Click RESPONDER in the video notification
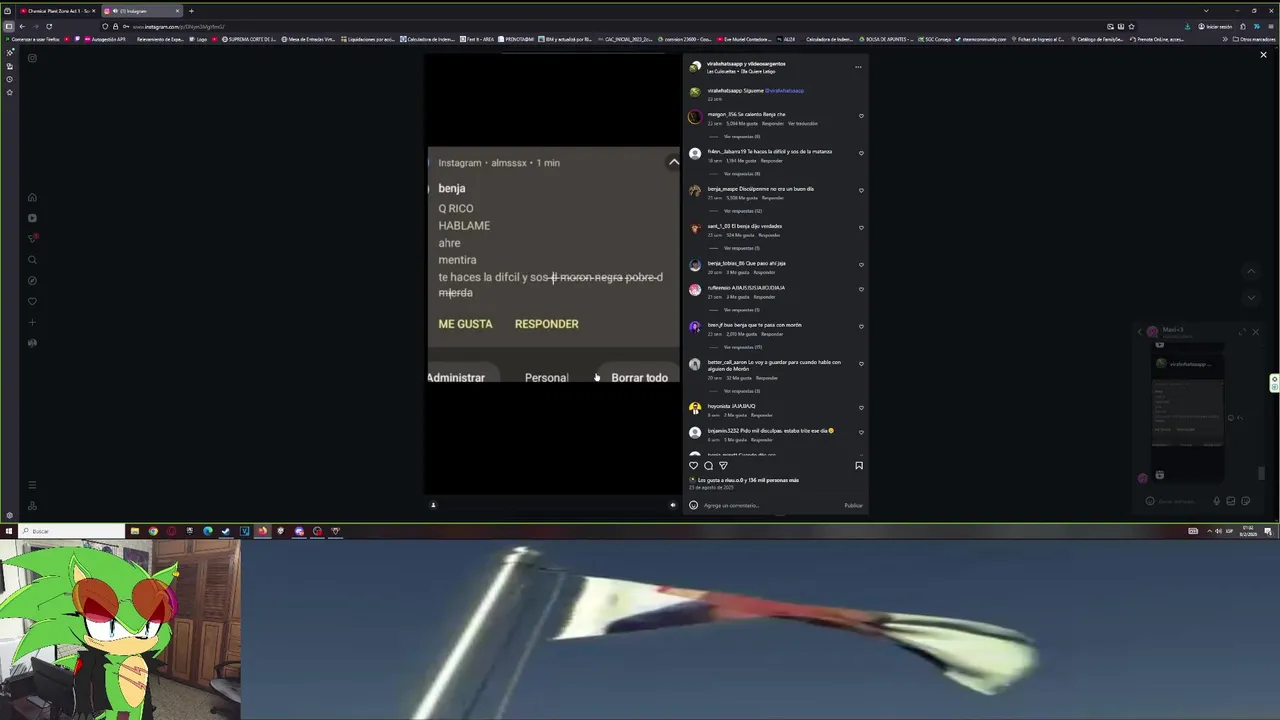 pos(547,324)
